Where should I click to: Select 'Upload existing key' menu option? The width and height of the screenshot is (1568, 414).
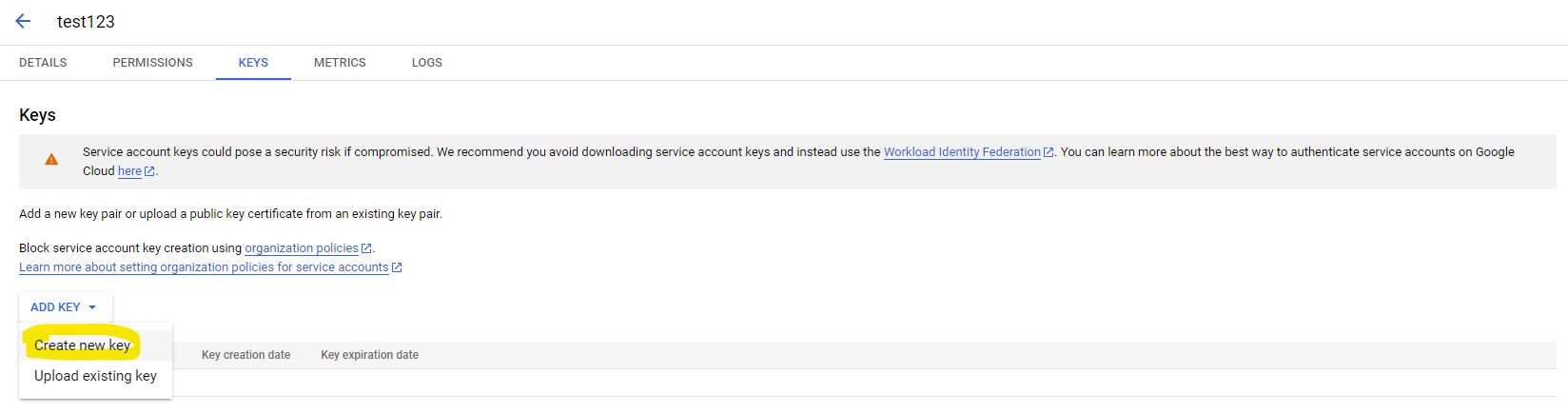click(95, 376)
